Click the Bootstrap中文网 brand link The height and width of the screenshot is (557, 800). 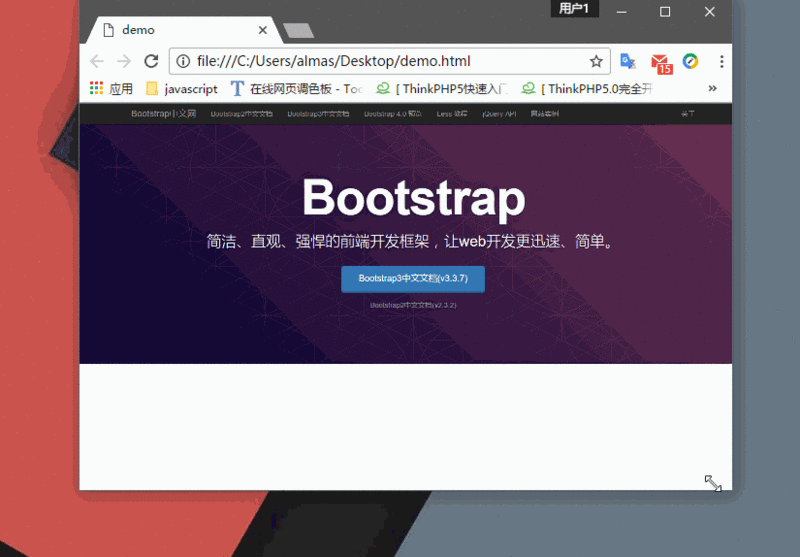point(163,113)
